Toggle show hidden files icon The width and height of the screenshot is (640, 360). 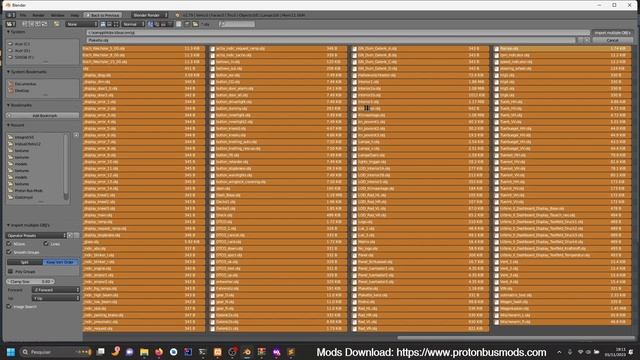pos(179,24)
